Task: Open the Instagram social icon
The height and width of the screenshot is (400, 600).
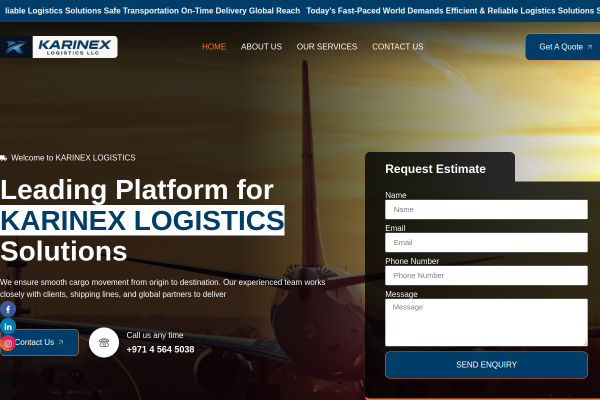Action: [8, 343]
